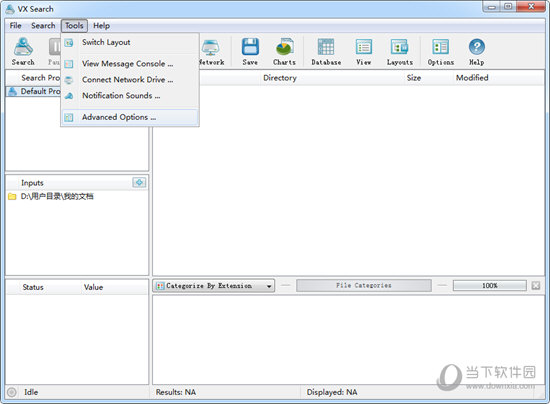Click the add input icon in Inputs header

pyautogui.click(x=139, y=182)
